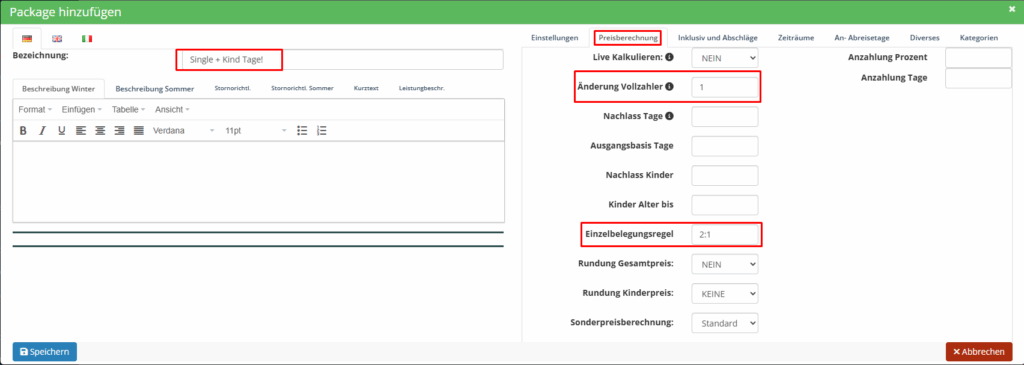Select Stornorichtl. Sommer tab
The height and width of the screenshot is (365, 1024).
point(302,88)
